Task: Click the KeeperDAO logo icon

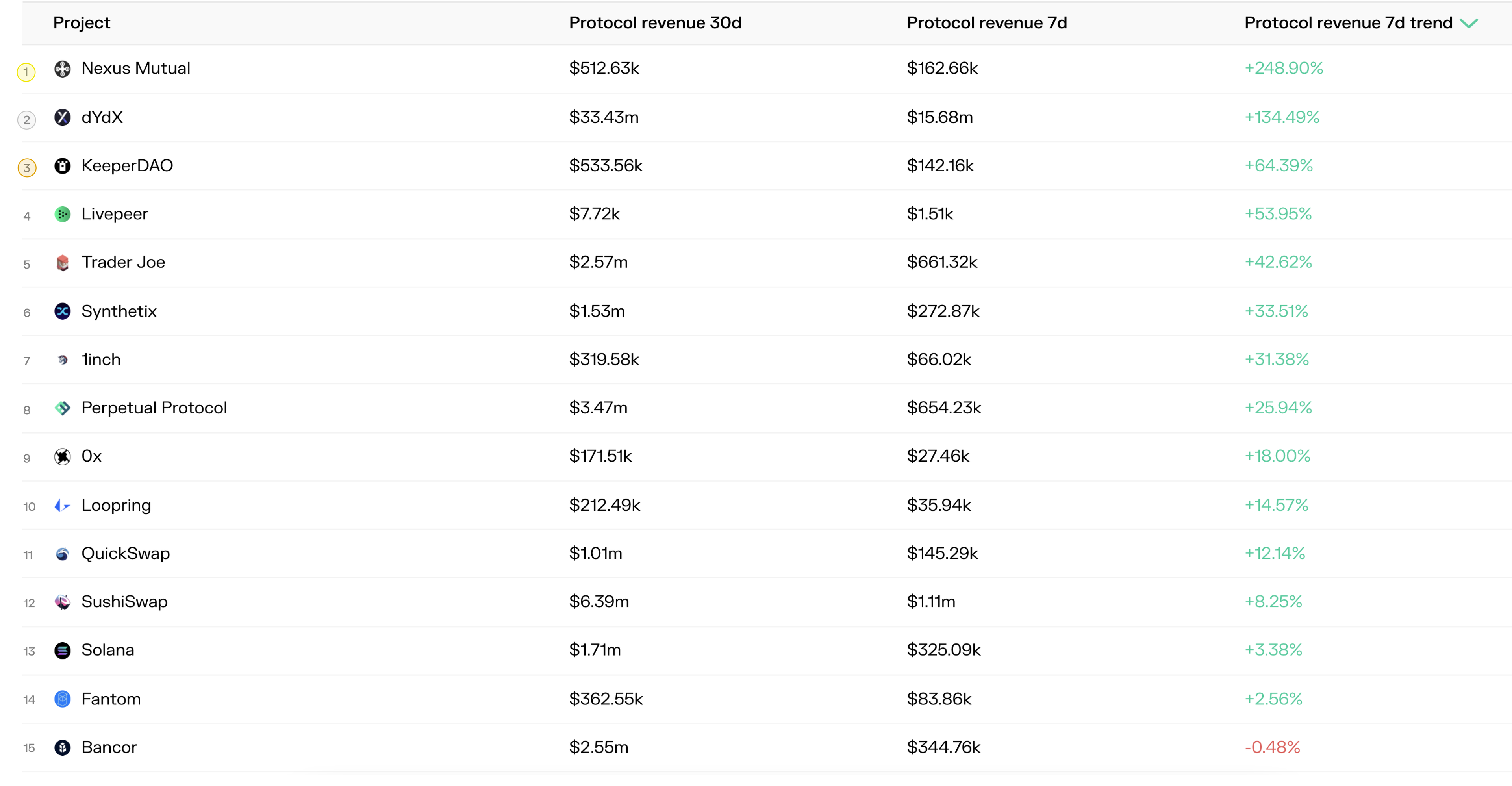Action: pyautogui.click(x=62, y=166)
